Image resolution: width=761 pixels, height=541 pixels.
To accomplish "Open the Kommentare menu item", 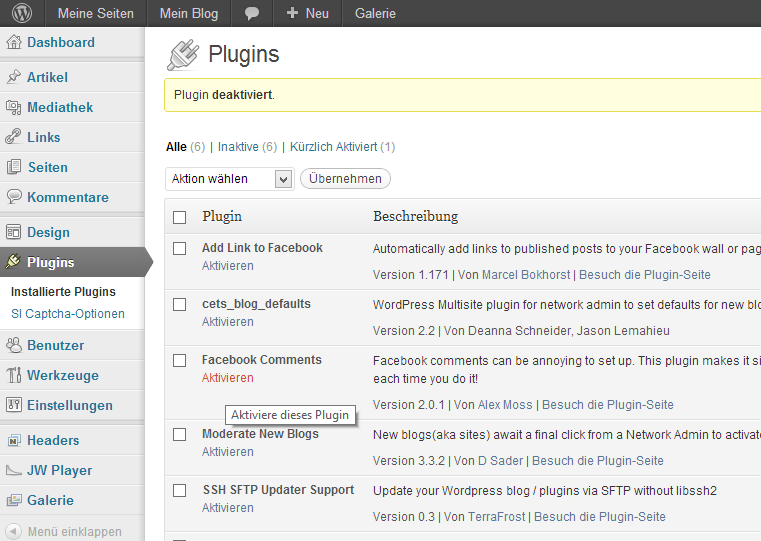I will [x=68, y=197].
